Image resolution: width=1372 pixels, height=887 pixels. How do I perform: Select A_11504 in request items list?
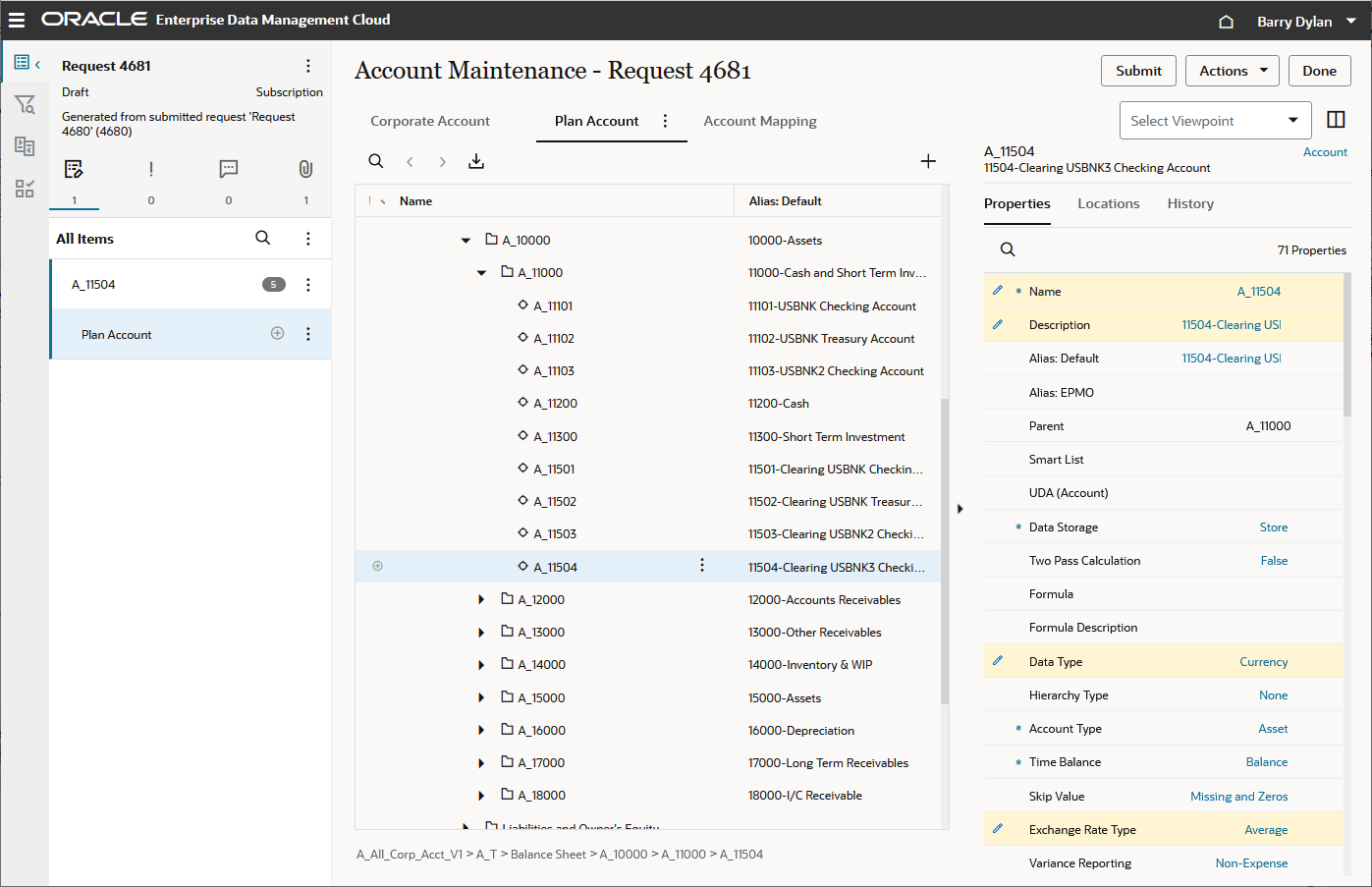pyautogui.click(x=93, y=285)
